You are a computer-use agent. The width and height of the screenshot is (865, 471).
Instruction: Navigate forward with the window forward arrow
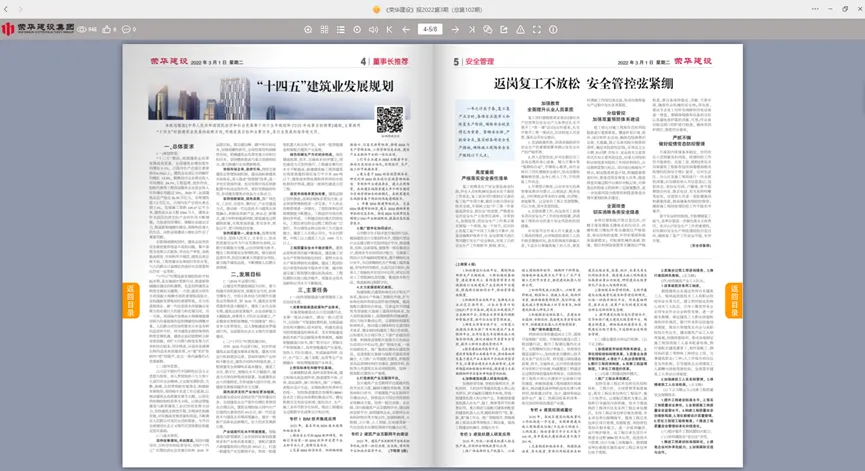pyautogui.click(x=20, y=9)
